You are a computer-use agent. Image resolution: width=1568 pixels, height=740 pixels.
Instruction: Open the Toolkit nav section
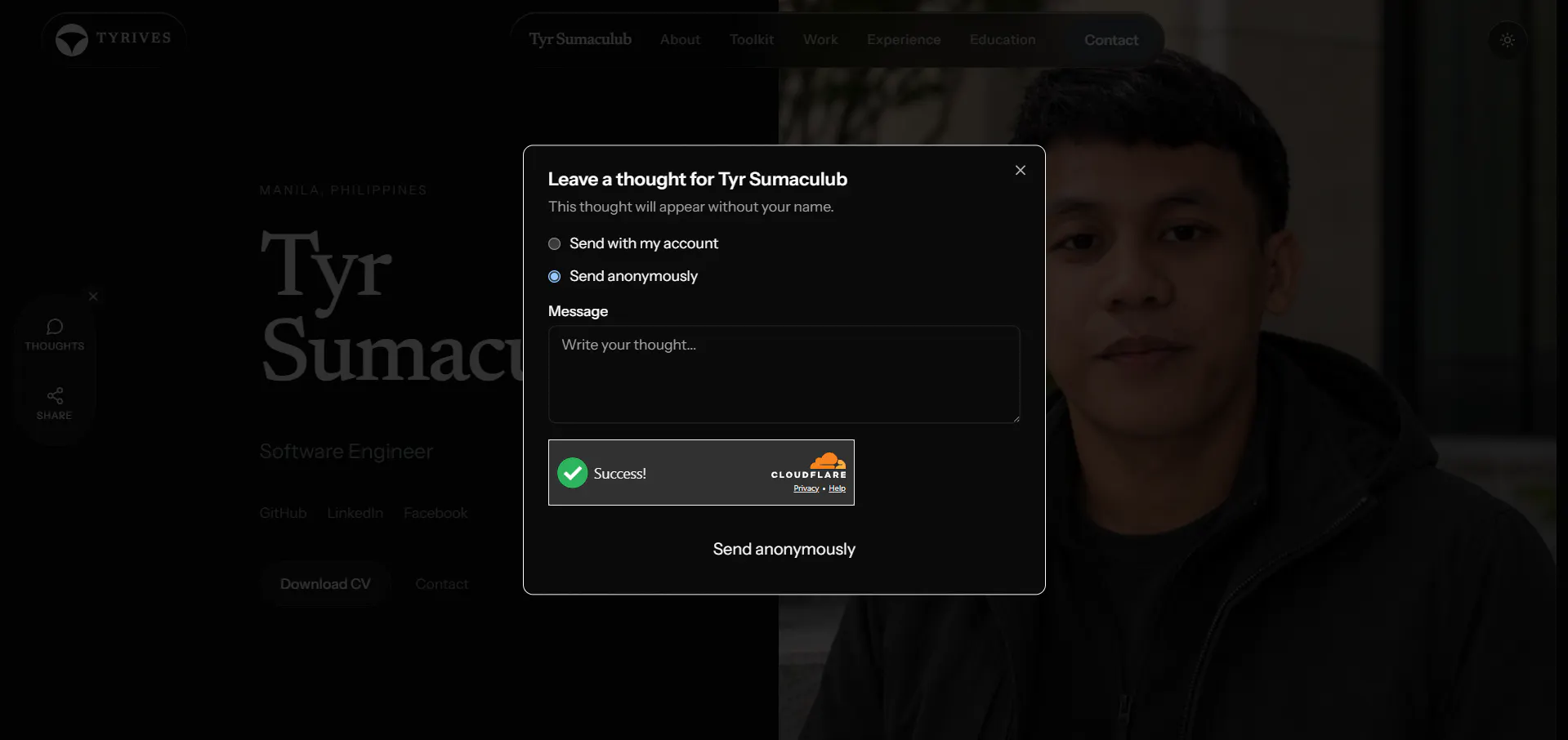pyautogui.click(x=752, y=39)
